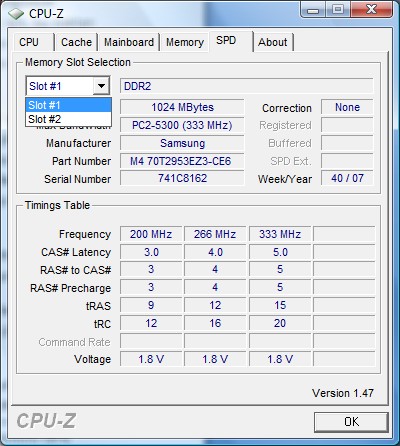Image resolution: width=400 pixels, height=446 pixels.
Task: Click the serial number 741C8162
Action: click(x=182, y=178)
